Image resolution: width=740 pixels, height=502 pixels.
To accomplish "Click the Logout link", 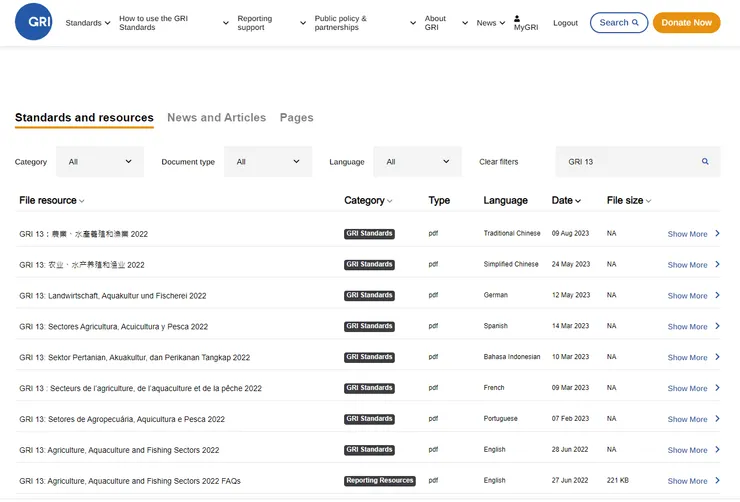I will point(565,23).
